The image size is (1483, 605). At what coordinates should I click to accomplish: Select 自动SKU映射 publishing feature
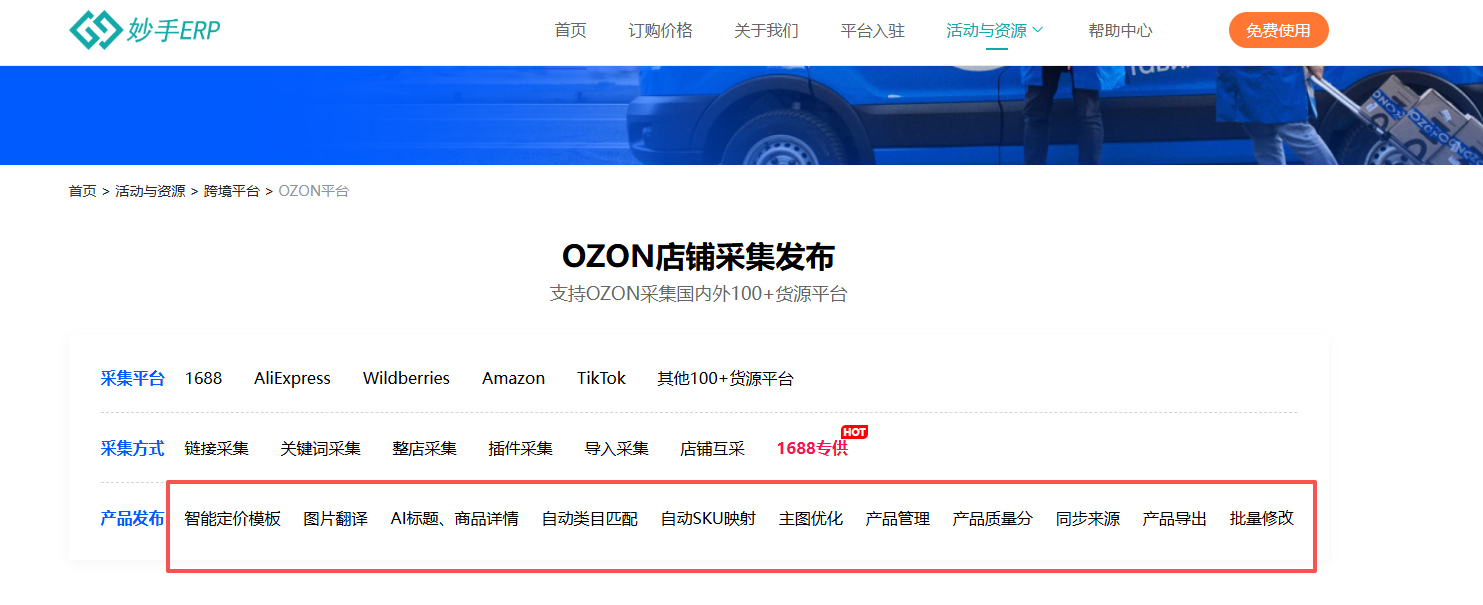(x=708, y=518)
